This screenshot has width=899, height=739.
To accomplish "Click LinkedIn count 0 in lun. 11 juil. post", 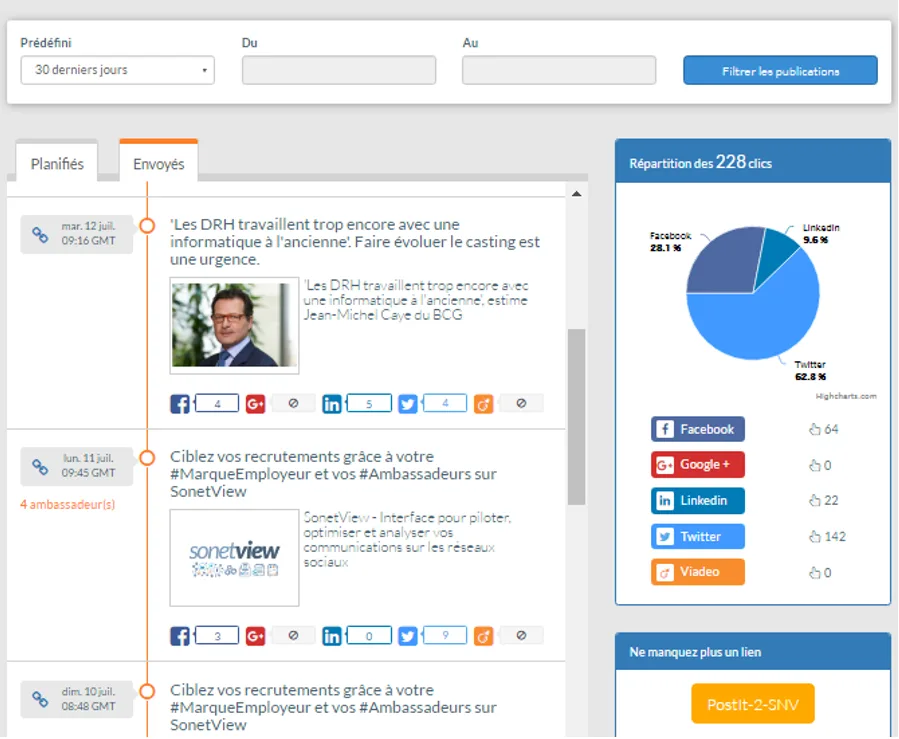I will click(x=369, y=635).
